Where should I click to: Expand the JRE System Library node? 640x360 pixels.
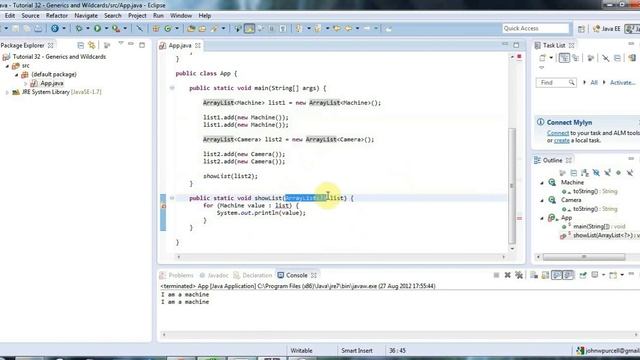7,92
